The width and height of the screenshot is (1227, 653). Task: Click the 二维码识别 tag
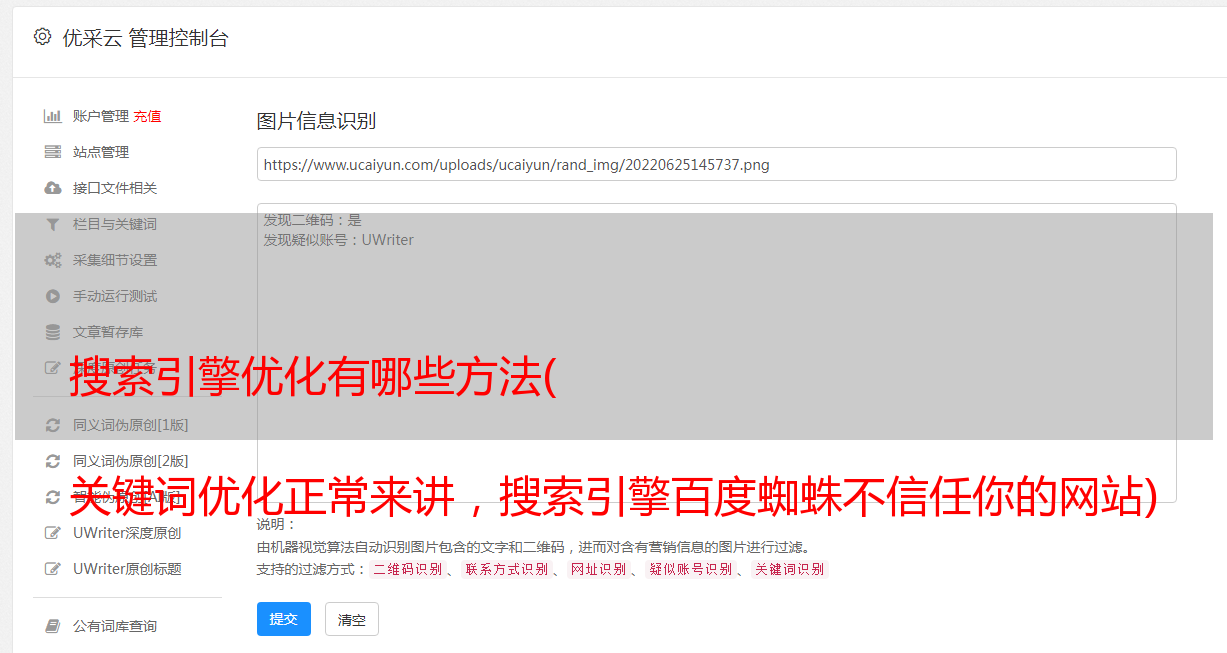point(407,569)
